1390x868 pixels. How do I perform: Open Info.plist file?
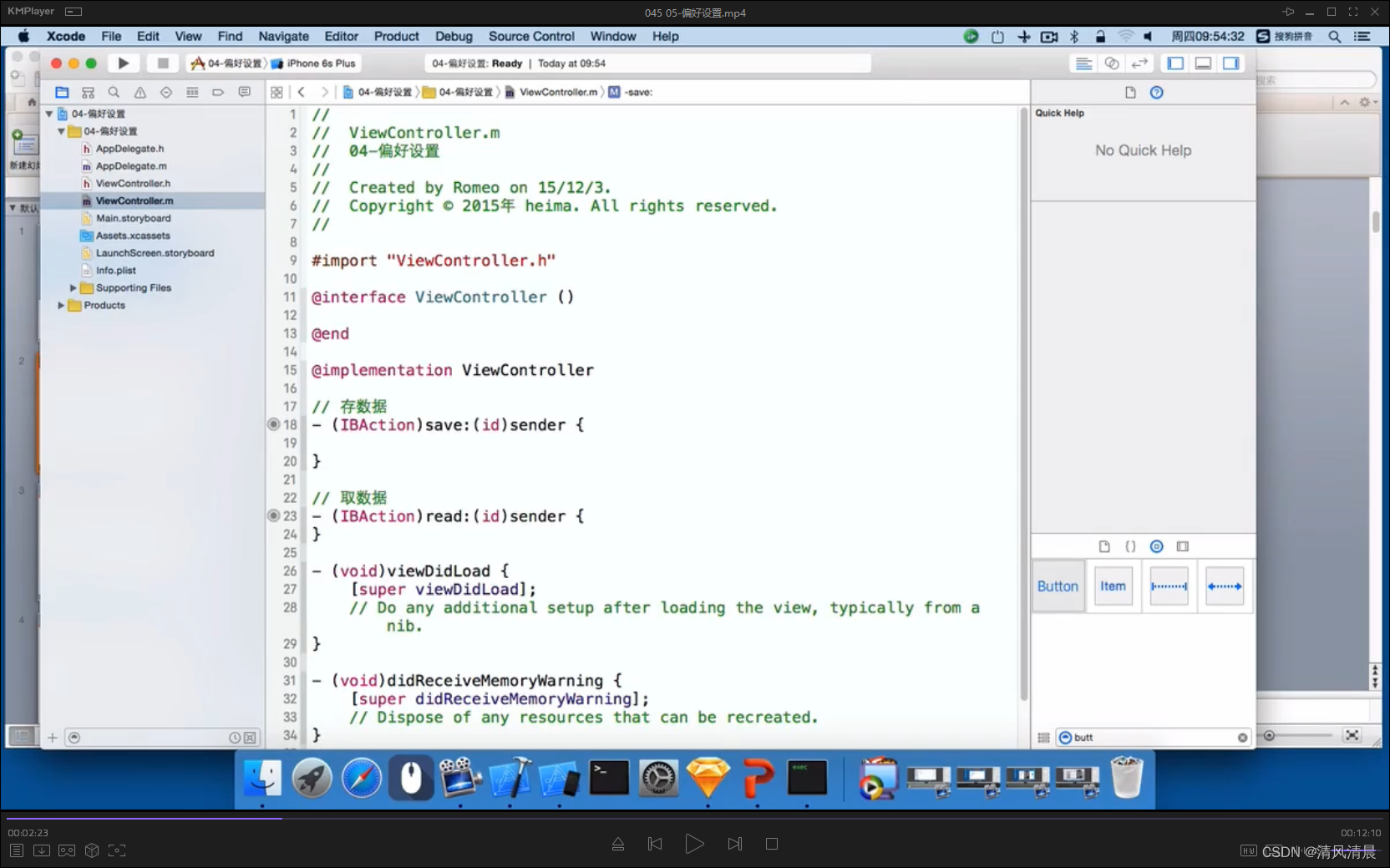click(115, 271)
